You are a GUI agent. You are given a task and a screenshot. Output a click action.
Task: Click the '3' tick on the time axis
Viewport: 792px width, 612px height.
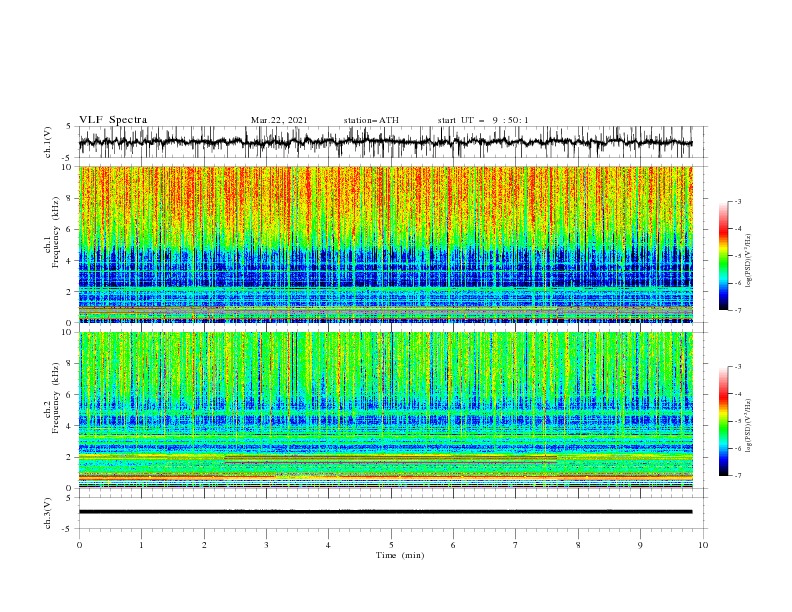tap(266, 545)
